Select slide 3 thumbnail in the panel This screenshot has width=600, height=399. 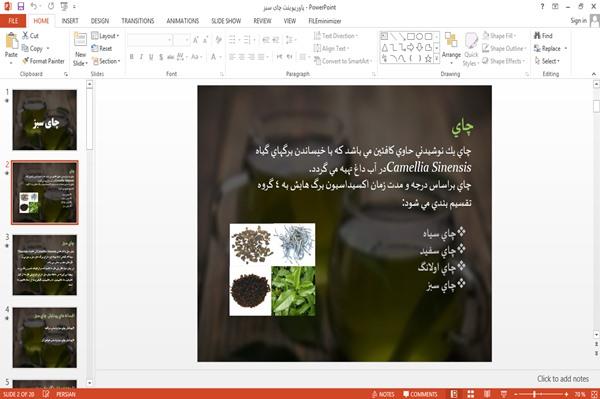point(45,265)
